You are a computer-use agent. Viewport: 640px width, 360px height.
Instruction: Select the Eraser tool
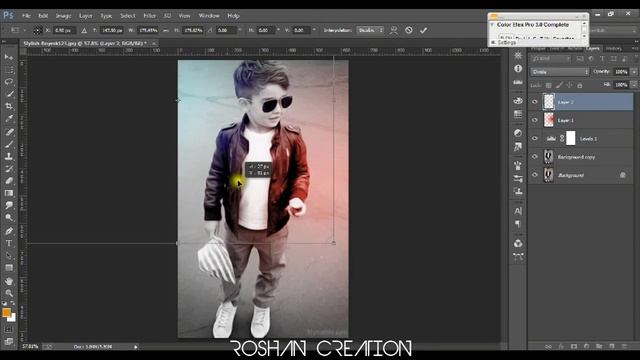(9, 181)
